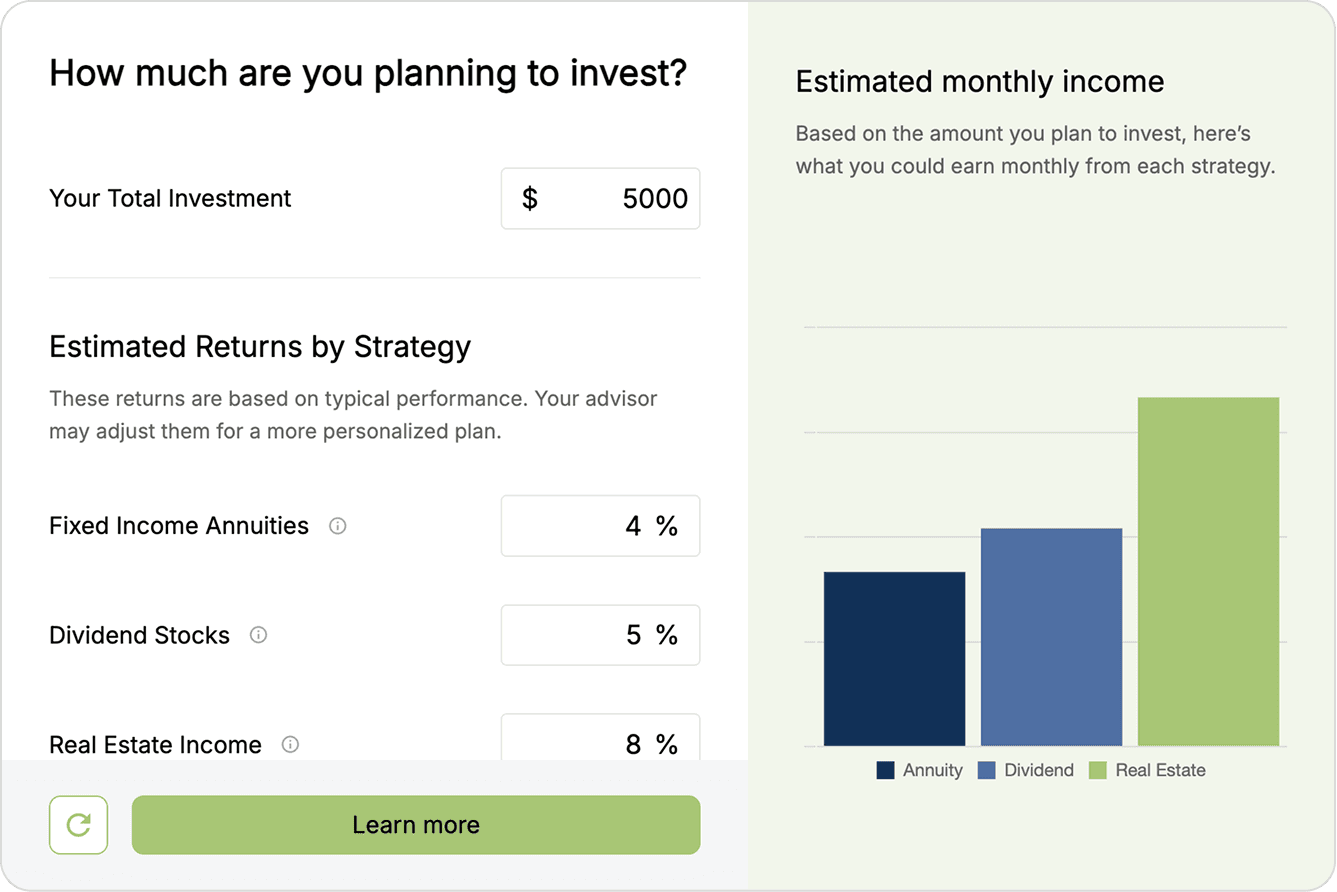Select the dark navy Annuity bar in chart
Viewport: 1337px width, 892px height.
894,658
